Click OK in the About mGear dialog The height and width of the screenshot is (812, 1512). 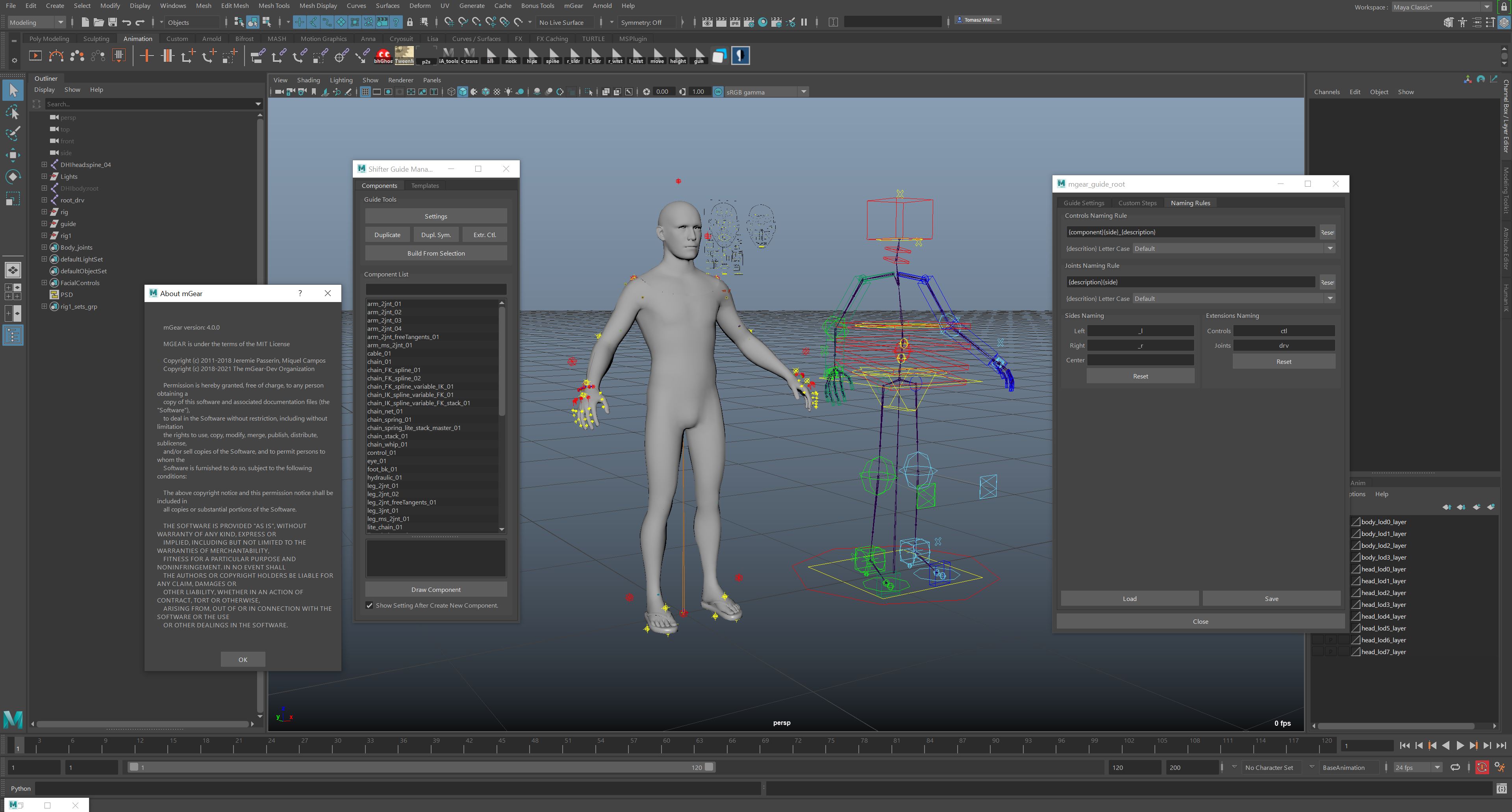pos(243,659)
